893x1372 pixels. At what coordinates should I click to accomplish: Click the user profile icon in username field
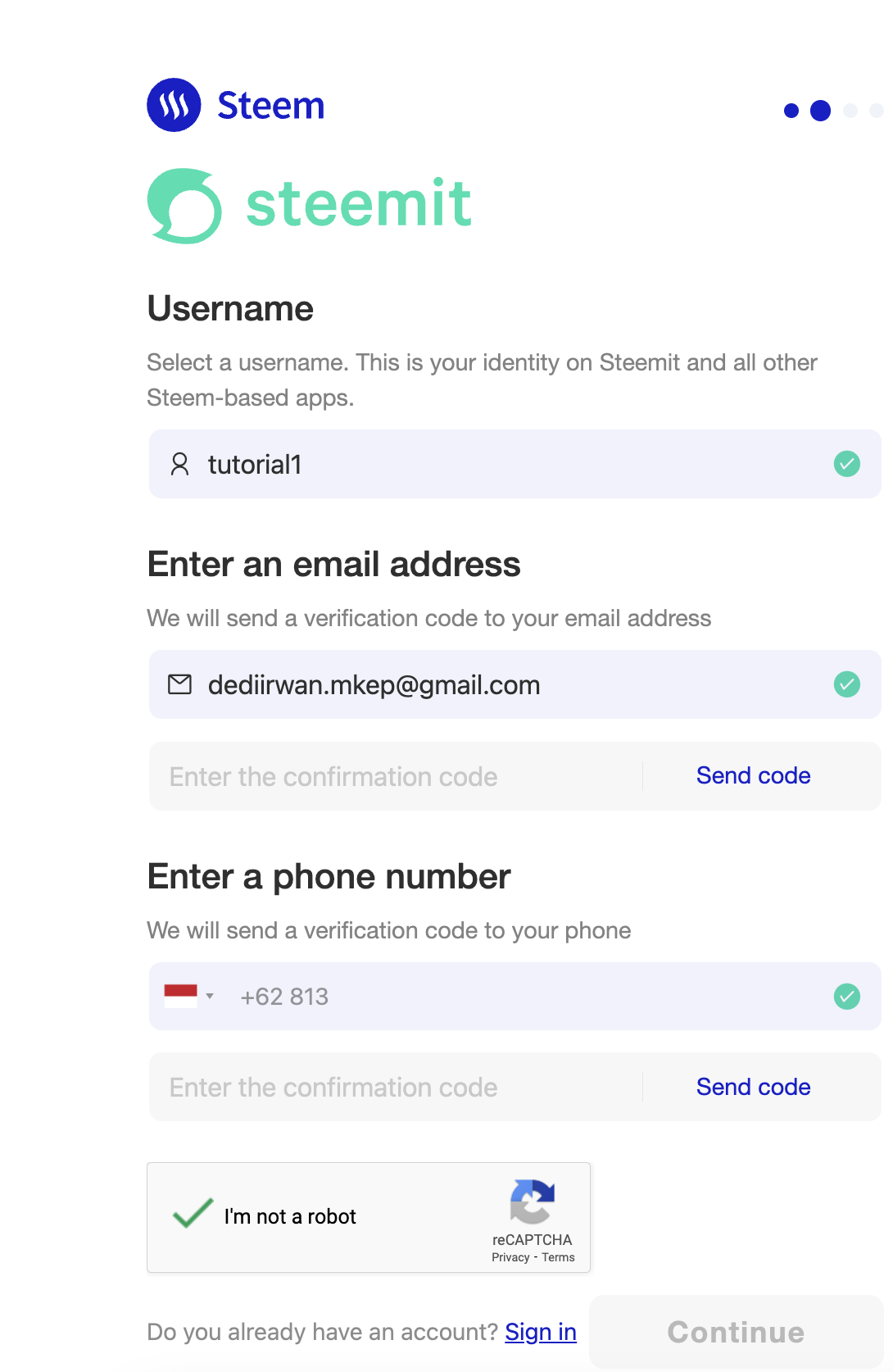pos(179,465)
